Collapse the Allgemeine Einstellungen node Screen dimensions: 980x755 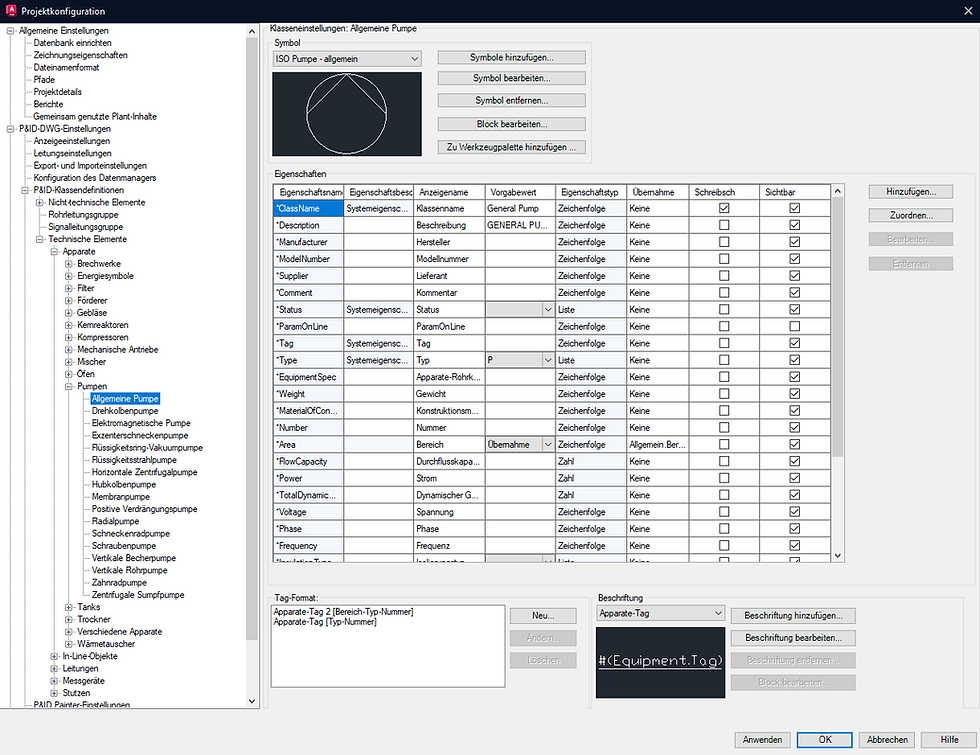coord(11,31)
